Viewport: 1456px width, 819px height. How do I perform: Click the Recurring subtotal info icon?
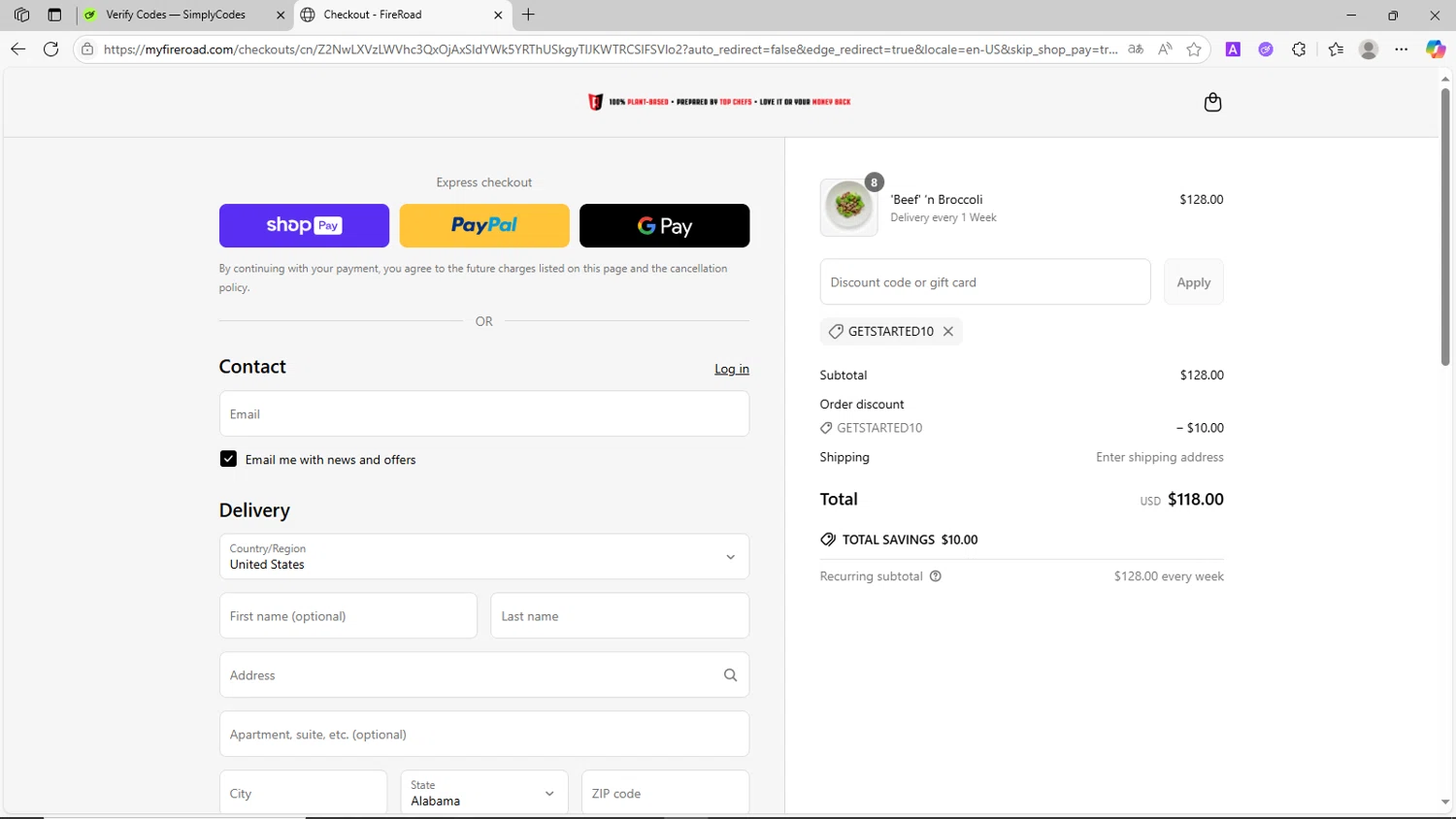[x=936, y=576]
